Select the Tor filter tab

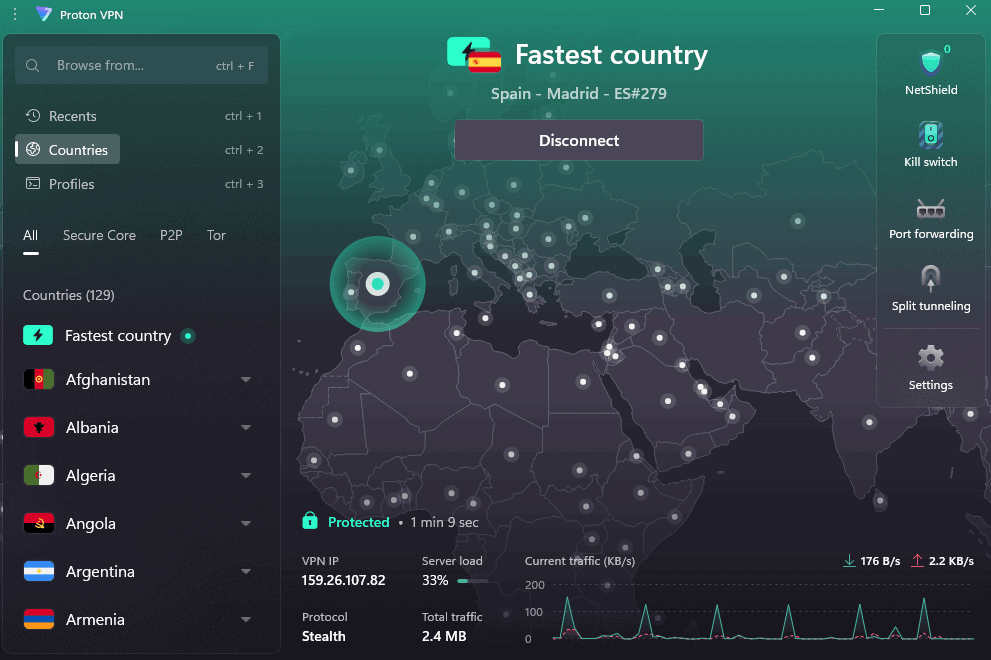coord(216,236)
